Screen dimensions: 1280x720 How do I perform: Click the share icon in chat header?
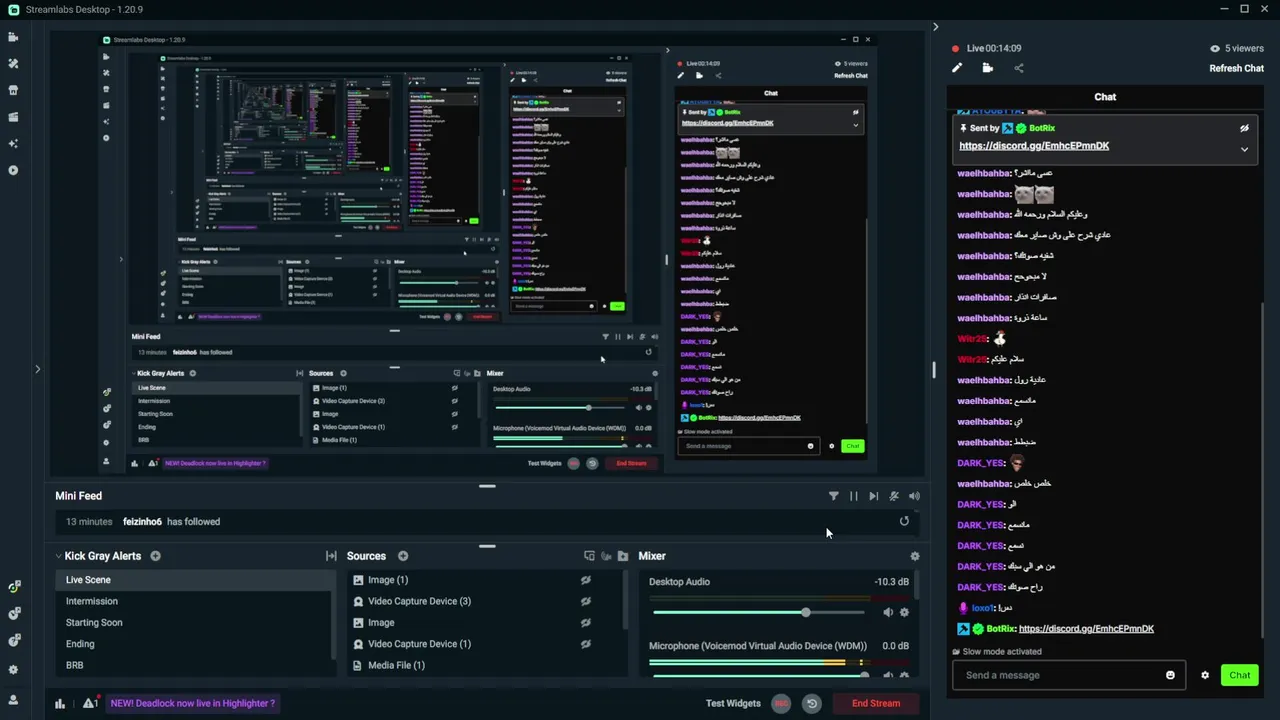click(x=1019, y=68)
